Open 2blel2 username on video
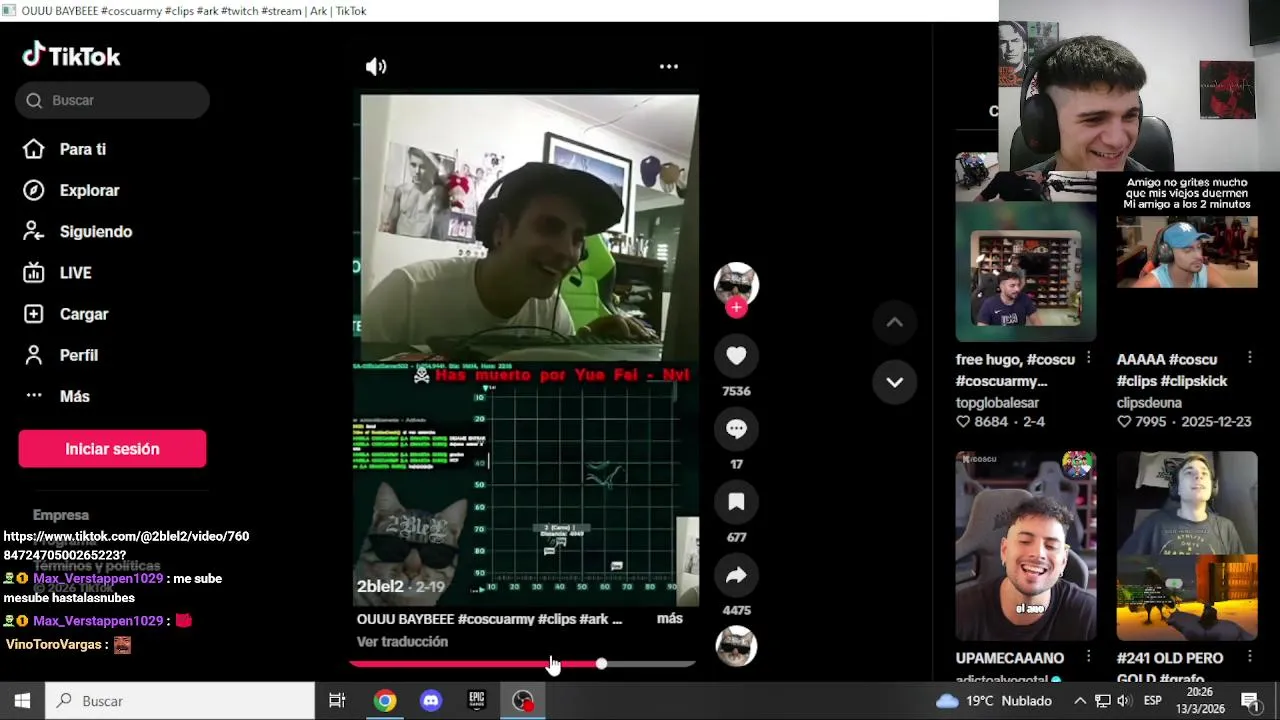 coord(380,587)
